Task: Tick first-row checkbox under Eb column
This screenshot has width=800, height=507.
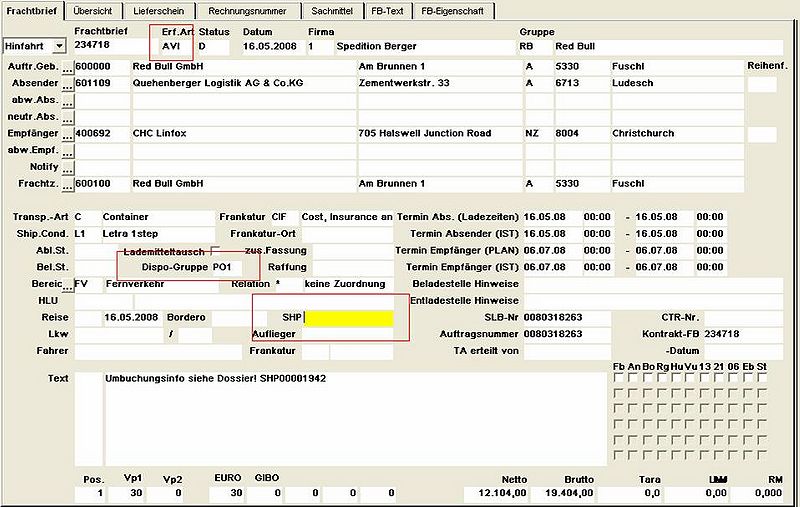Action: pos(747,378)
